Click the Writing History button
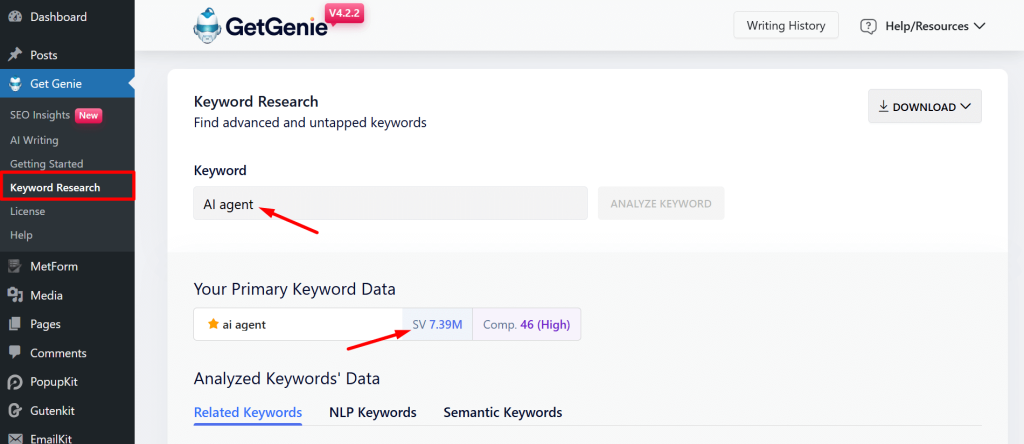The height and width of the screenshot is (444, 1024). click(x=786, y=25)
